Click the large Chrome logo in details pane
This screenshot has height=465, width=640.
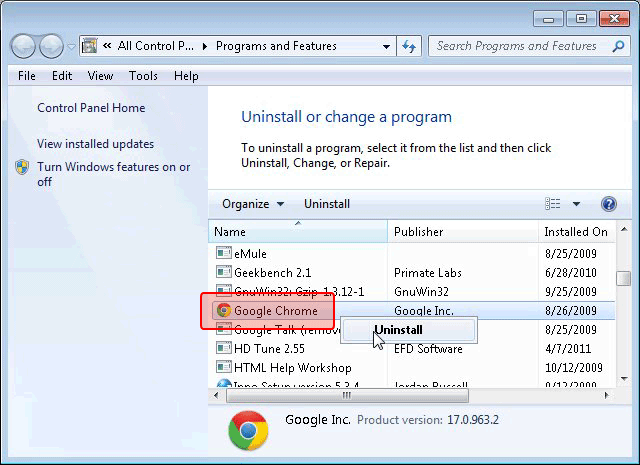tap(248, 430)
